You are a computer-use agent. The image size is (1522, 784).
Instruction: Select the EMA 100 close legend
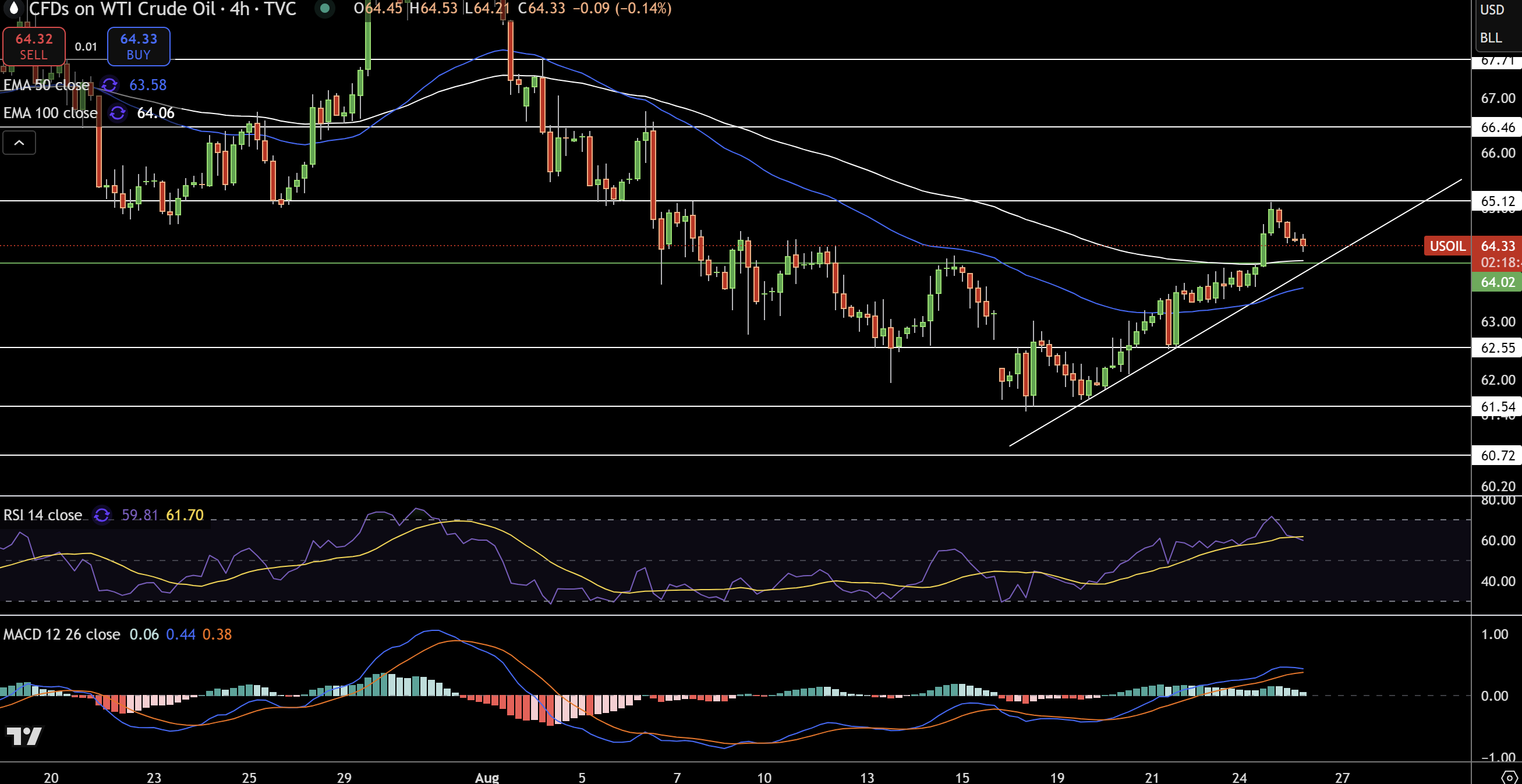click(x=50, y=113)
